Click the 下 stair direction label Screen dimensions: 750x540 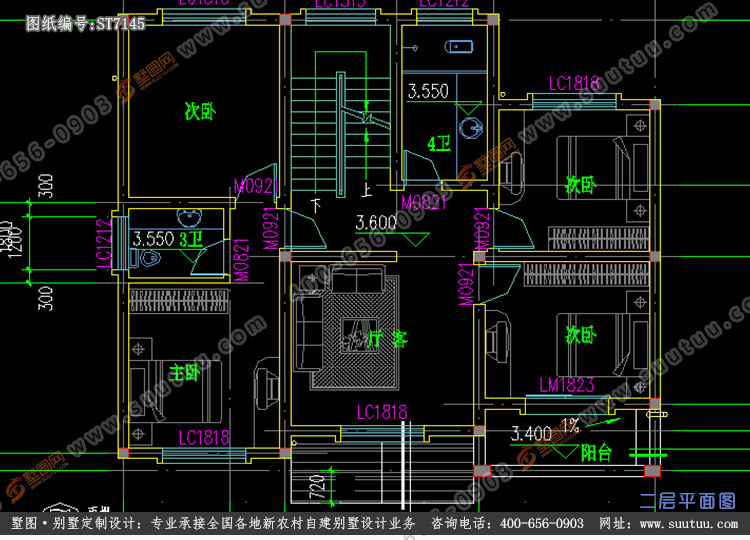point(316,205)
